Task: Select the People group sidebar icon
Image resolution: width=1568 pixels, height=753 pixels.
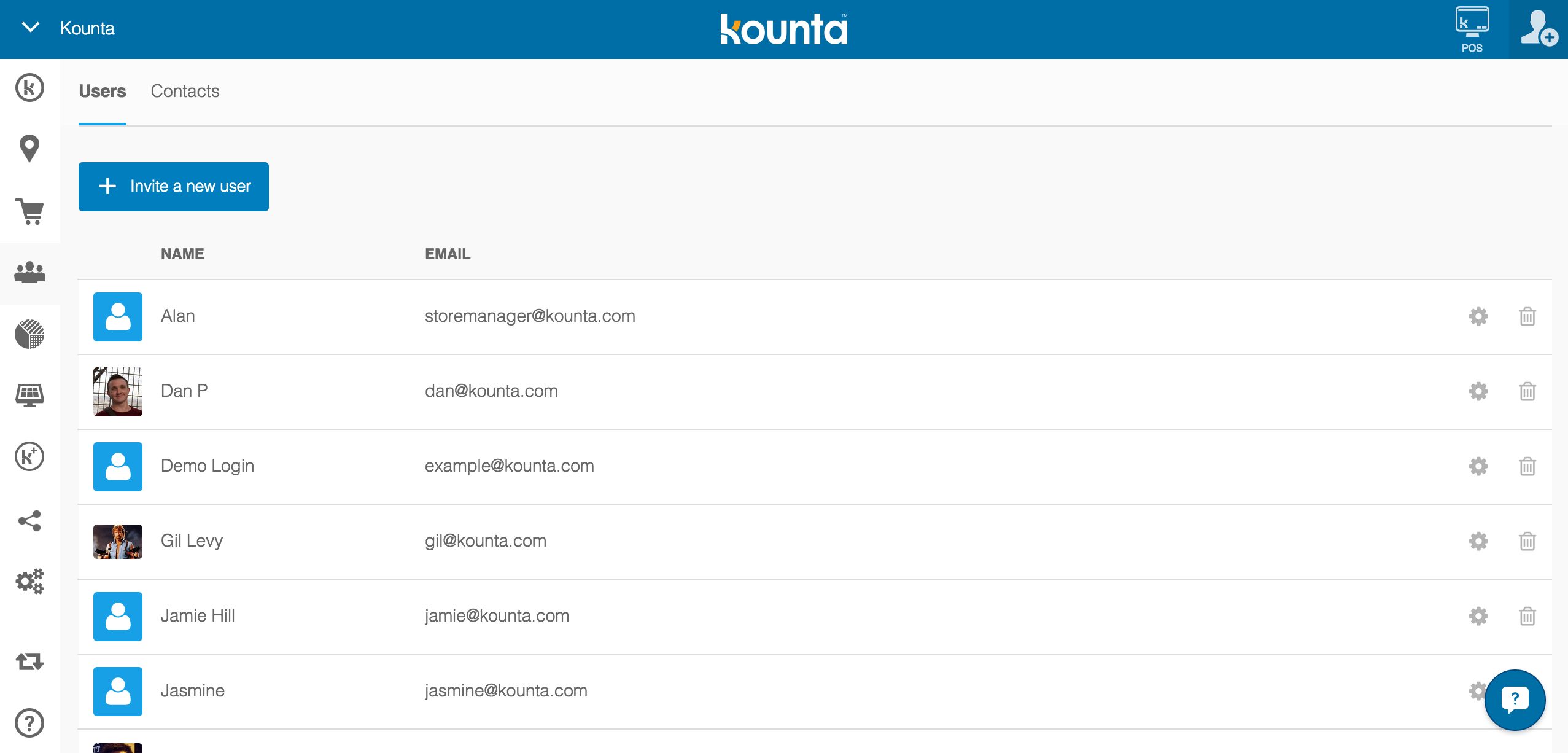Action: [x=29, y=273]
